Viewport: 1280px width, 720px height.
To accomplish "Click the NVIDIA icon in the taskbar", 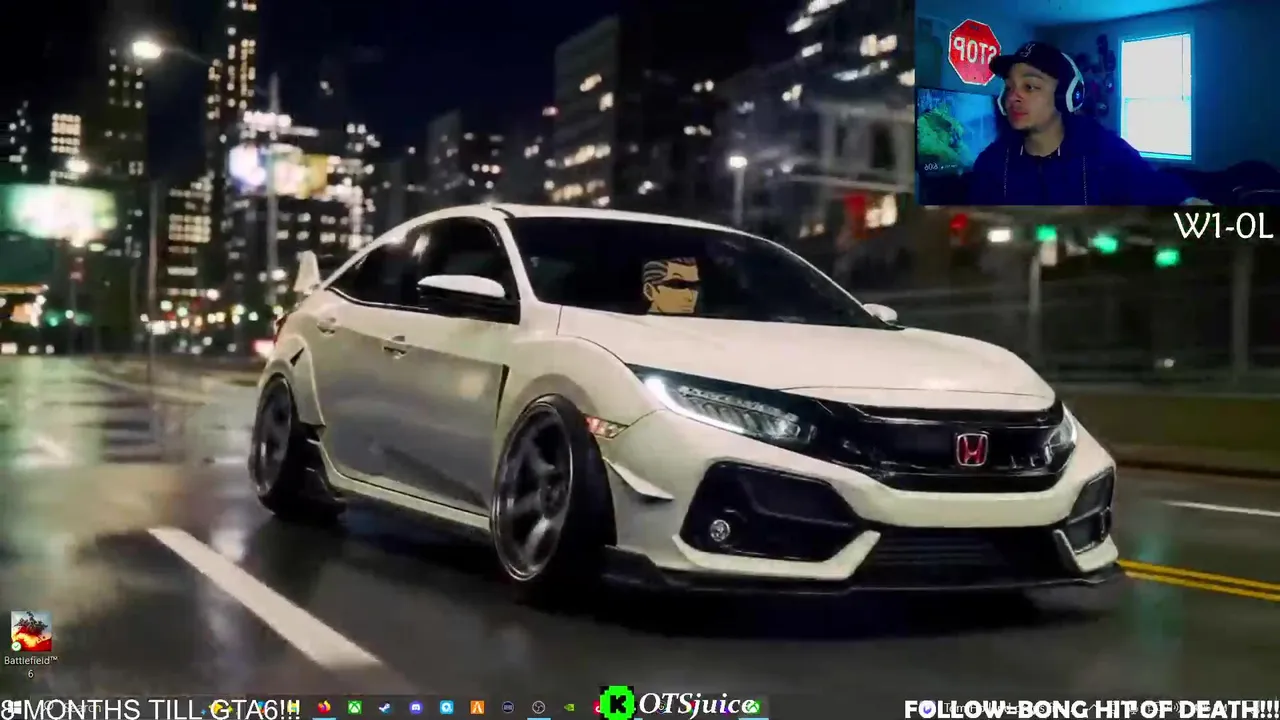I will (x=569, y=707).
